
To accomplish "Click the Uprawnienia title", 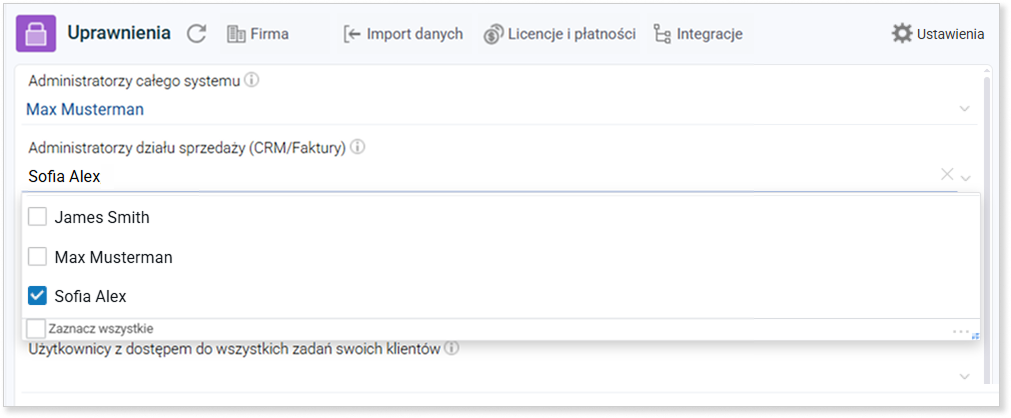I will tap(119, 33).
